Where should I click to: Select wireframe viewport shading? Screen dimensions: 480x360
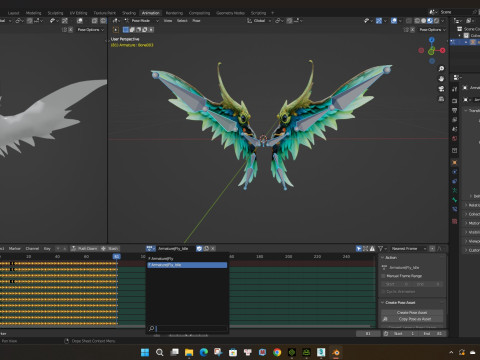[417, 21]
